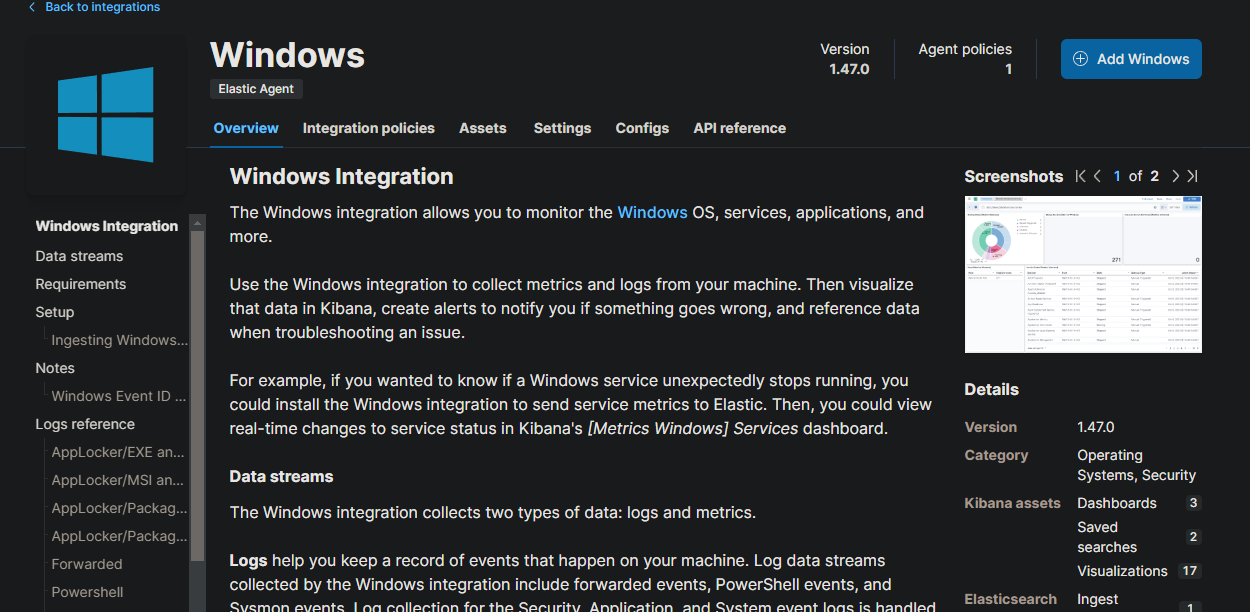Advance to next screenshot with right chevron
Screen dimensions: 1250x612
click(x=1175, y=176)
